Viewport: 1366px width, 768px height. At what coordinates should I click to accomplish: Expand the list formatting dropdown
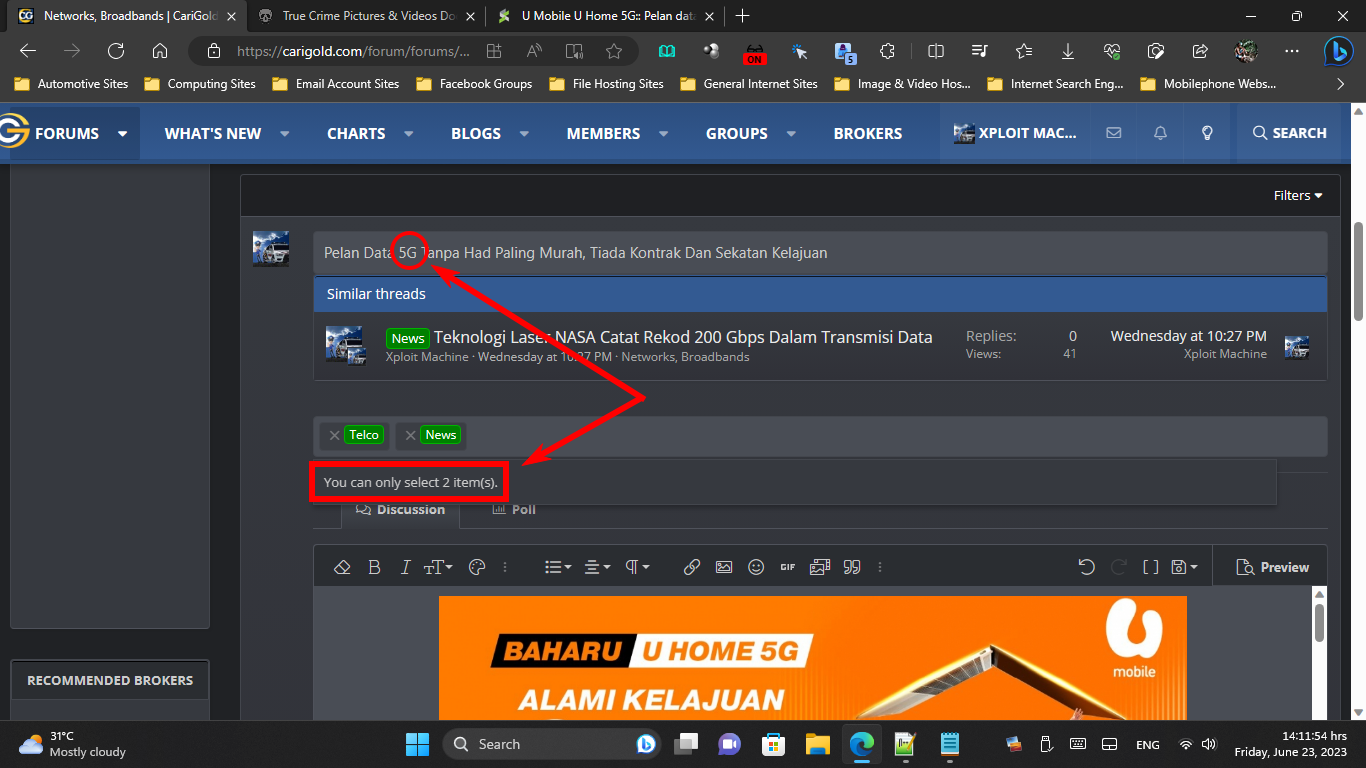(x=558, y=567)
